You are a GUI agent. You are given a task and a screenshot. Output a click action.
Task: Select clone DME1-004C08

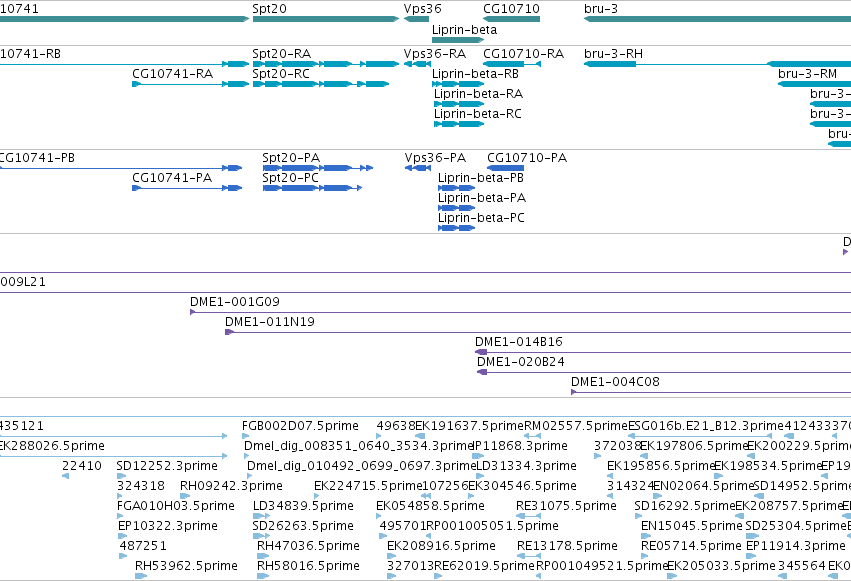tap(711, 393)
